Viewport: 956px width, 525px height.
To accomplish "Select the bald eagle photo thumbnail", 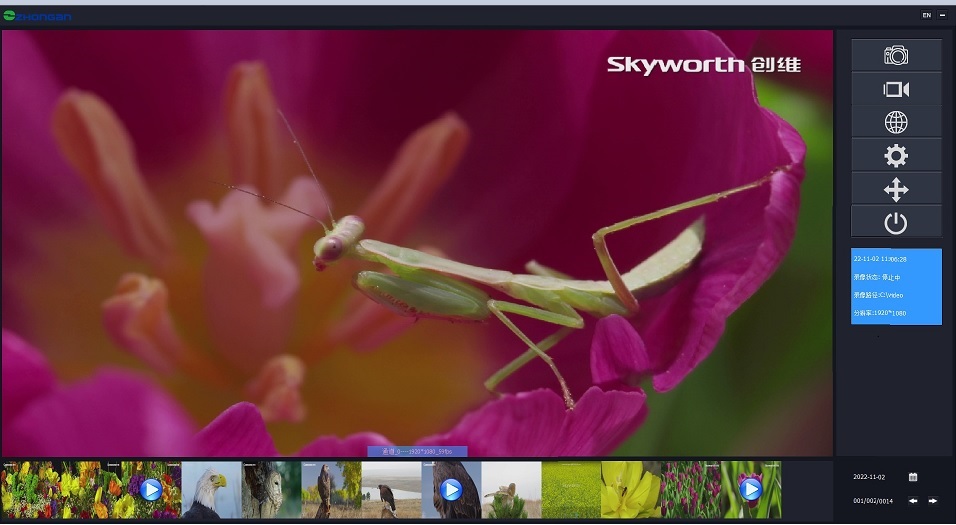I will (x=211, y=490).
